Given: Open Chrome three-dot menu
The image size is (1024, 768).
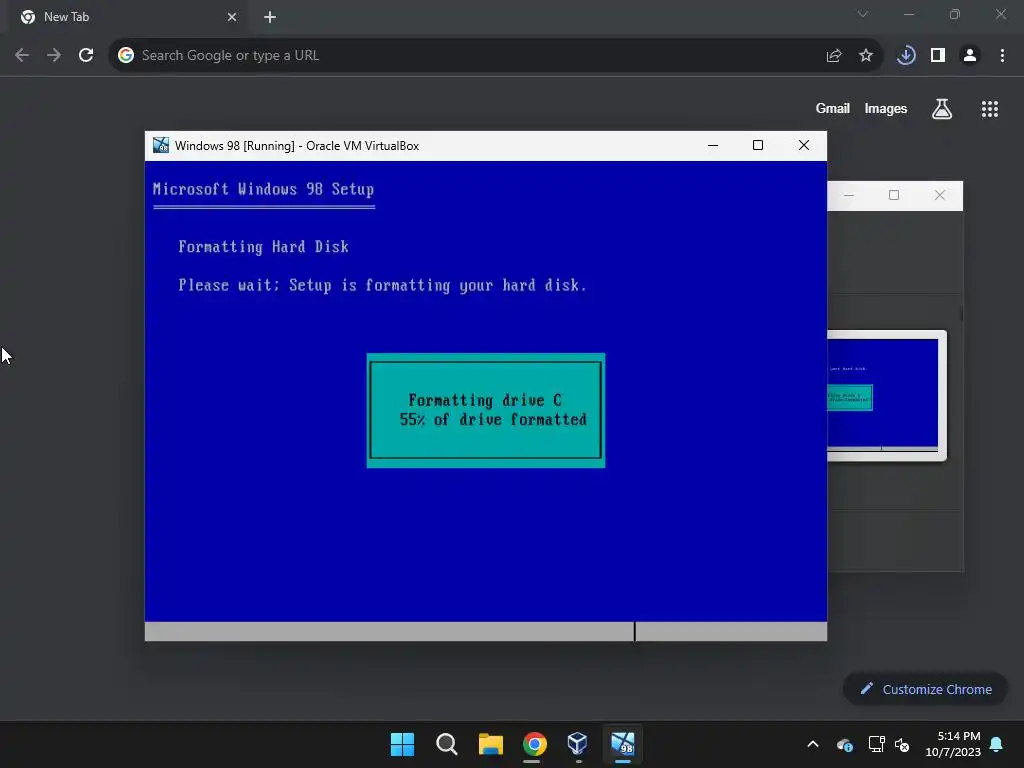Looking at the screenshot, I should tap(1002, 56).
